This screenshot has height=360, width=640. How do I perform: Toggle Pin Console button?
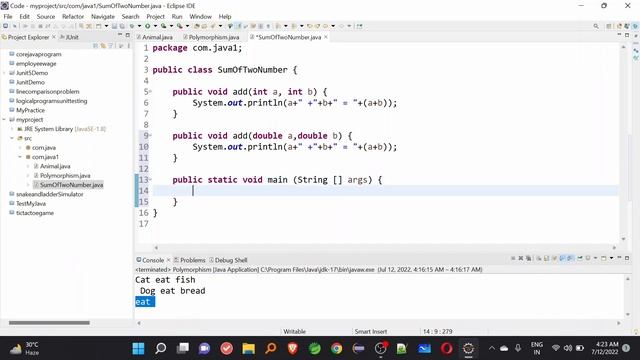pyautogui.click(x=580, y=258)
